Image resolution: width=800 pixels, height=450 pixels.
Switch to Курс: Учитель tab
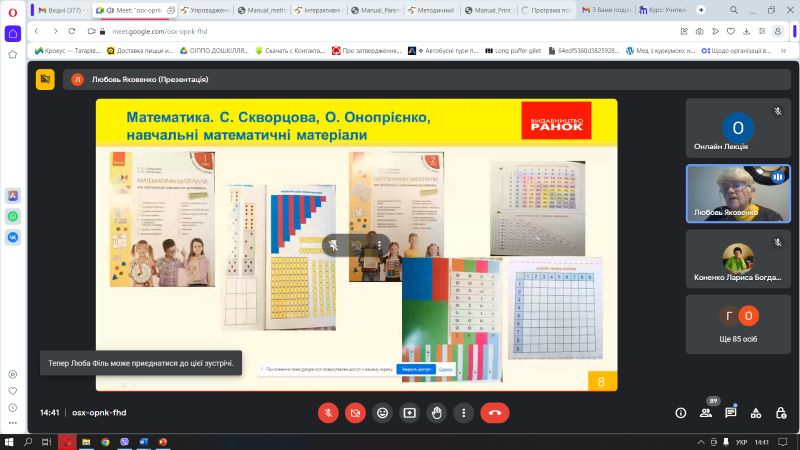click(662, 10)
